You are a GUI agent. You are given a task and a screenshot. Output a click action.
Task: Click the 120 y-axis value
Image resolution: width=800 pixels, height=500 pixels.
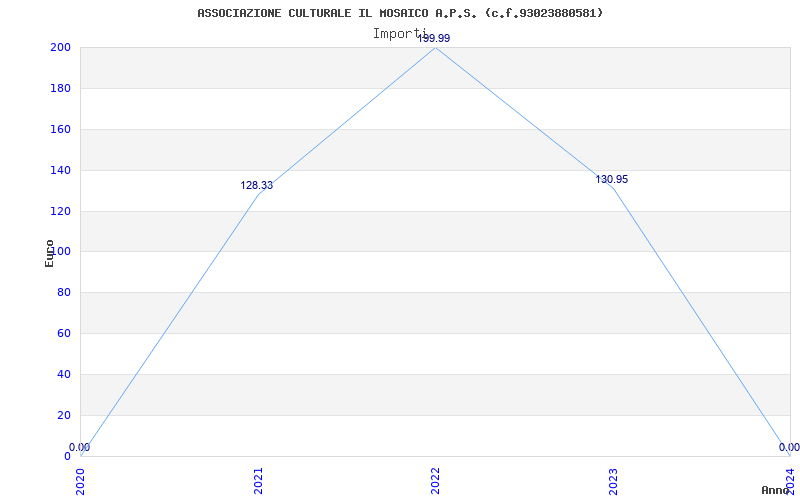(x=60, y=211)
